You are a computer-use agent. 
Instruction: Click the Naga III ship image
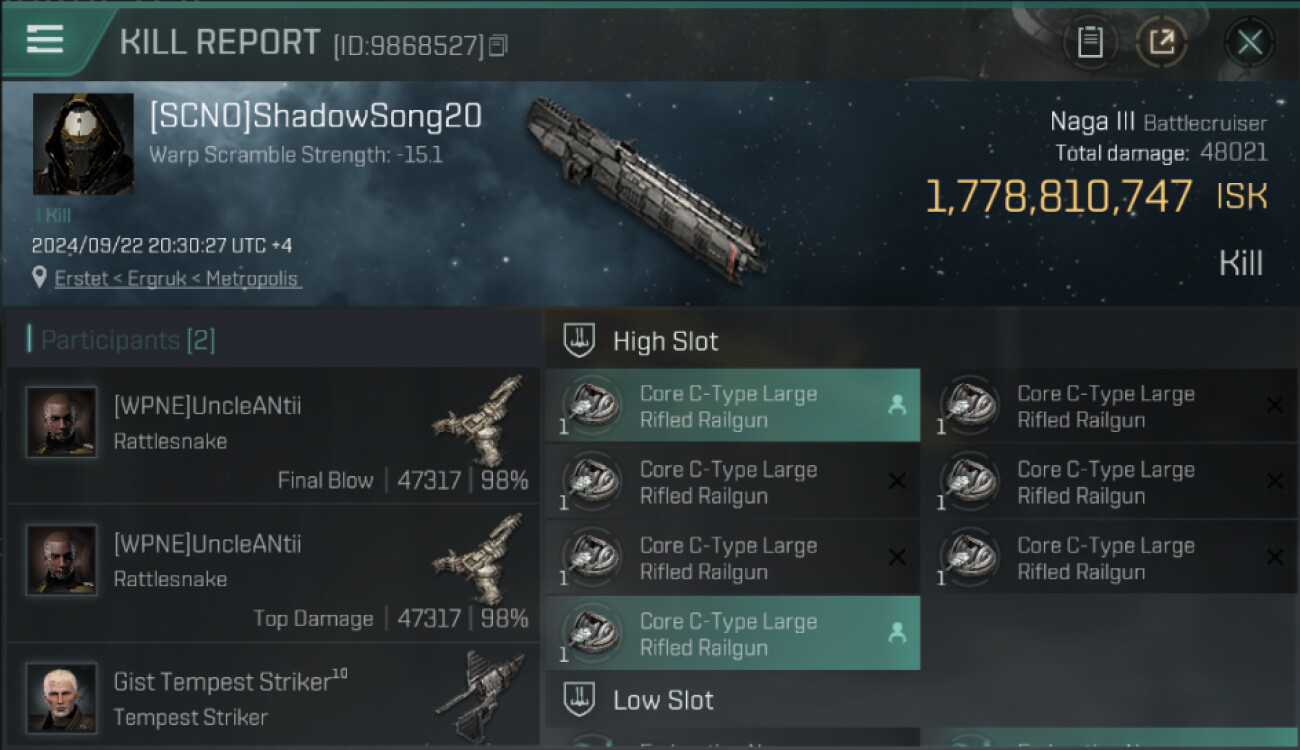[648, 187]
